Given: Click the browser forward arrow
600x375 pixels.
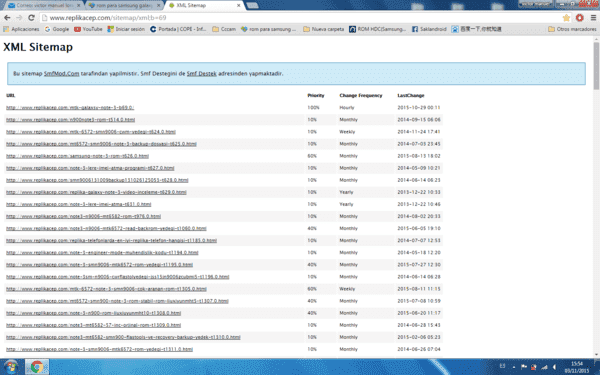Looking at the screenshot, I should pos(19,18).
